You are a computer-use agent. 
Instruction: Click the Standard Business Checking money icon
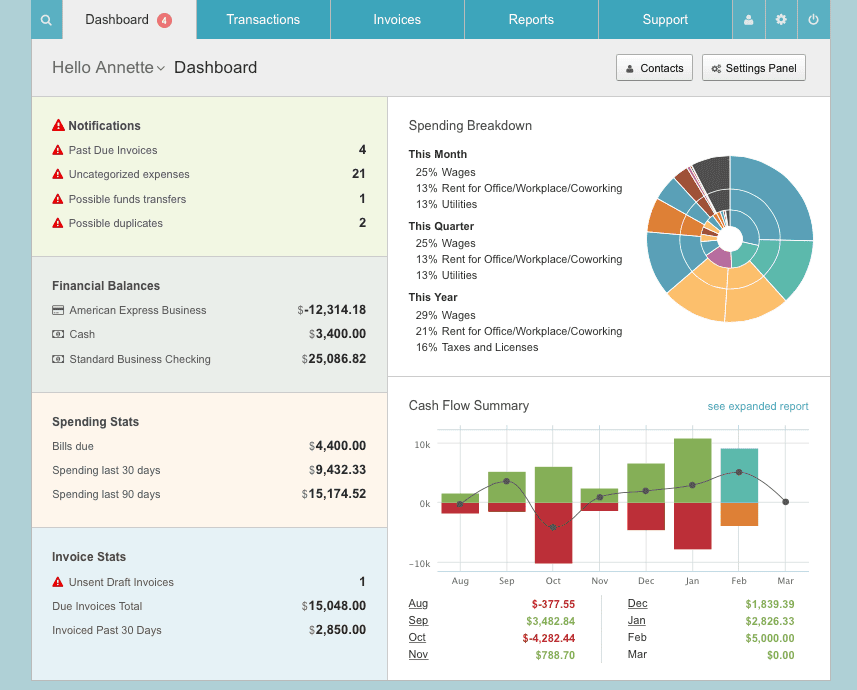(x=58, y=359)
